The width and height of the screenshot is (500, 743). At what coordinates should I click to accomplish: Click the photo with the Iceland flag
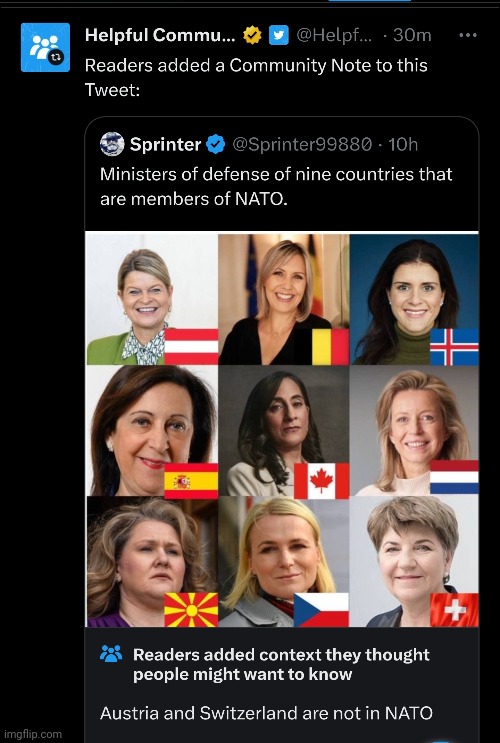point(414,299)
